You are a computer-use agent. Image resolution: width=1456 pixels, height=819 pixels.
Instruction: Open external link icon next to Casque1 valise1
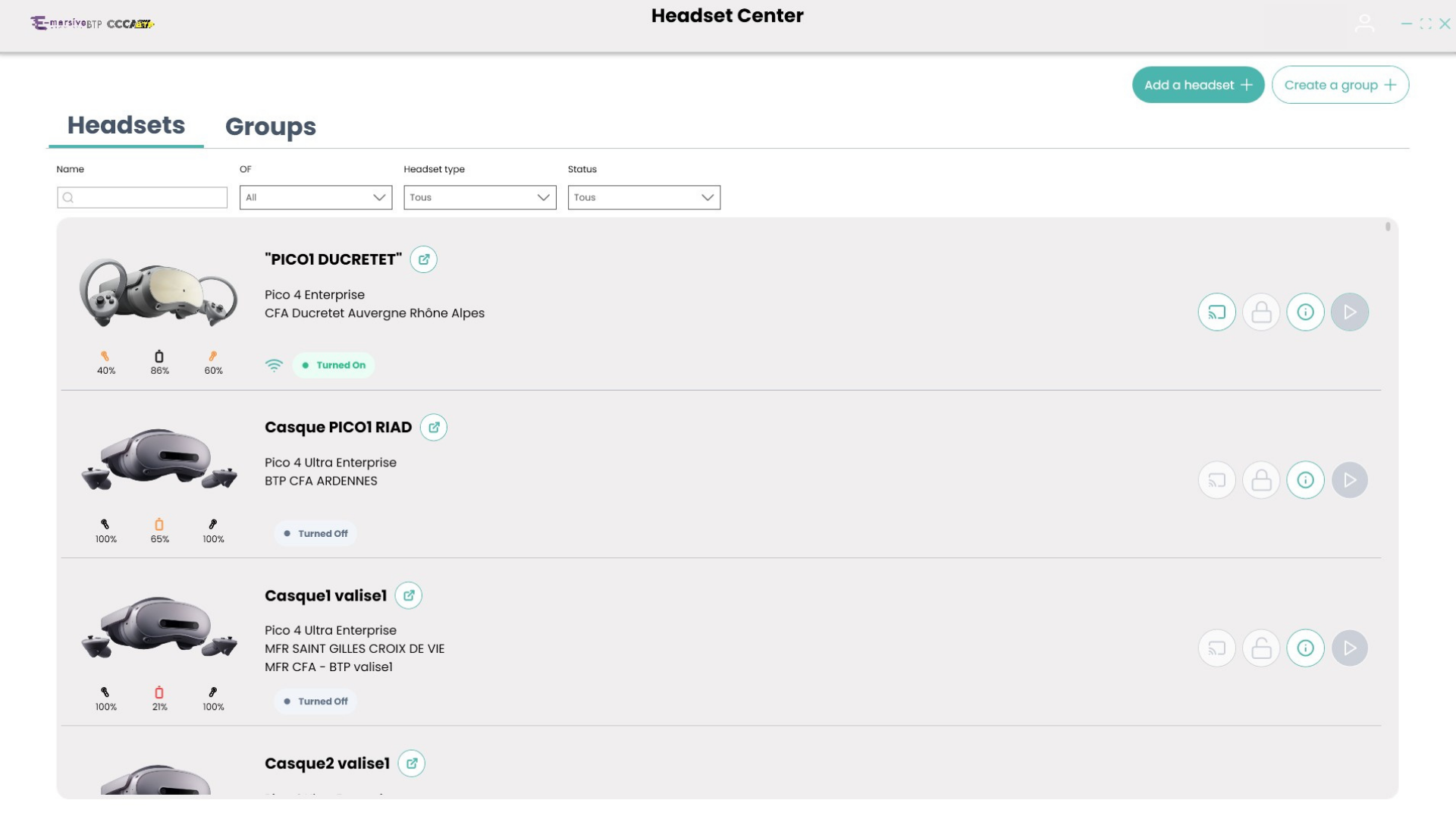point(408,595)
